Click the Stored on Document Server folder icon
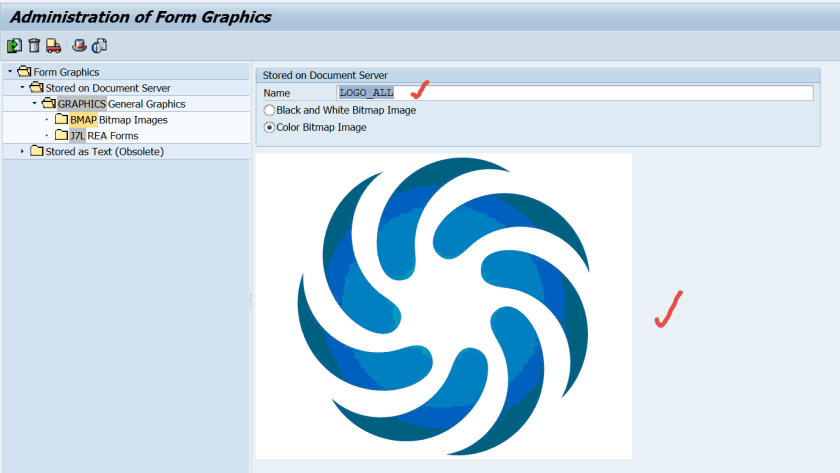 (36, 87)
